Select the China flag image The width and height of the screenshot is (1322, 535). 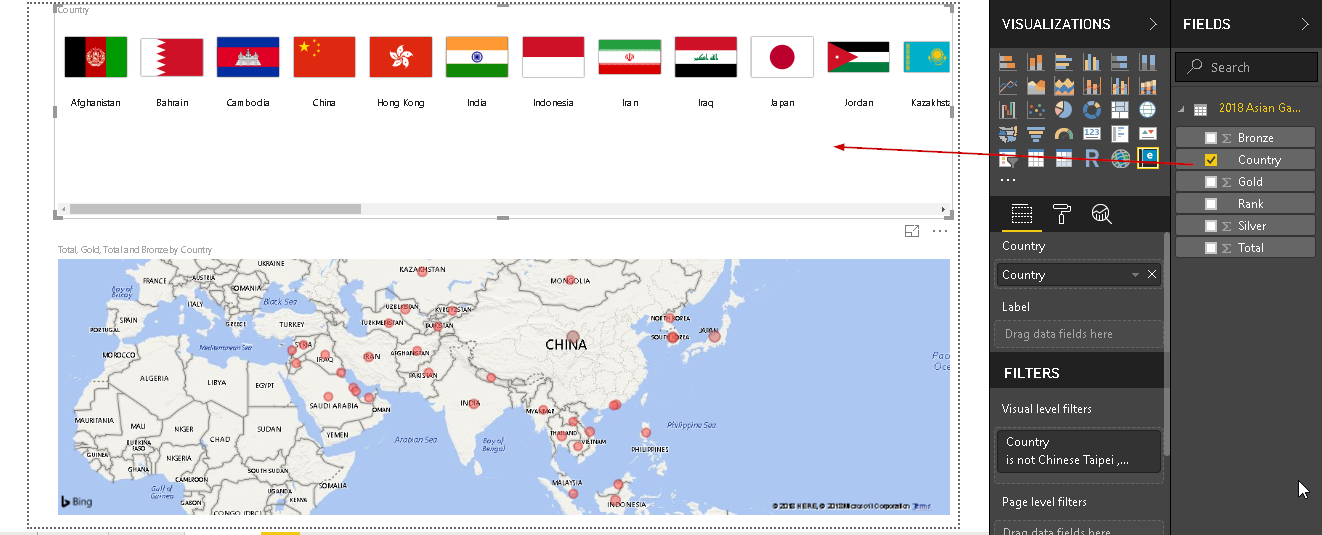point(324,57)
